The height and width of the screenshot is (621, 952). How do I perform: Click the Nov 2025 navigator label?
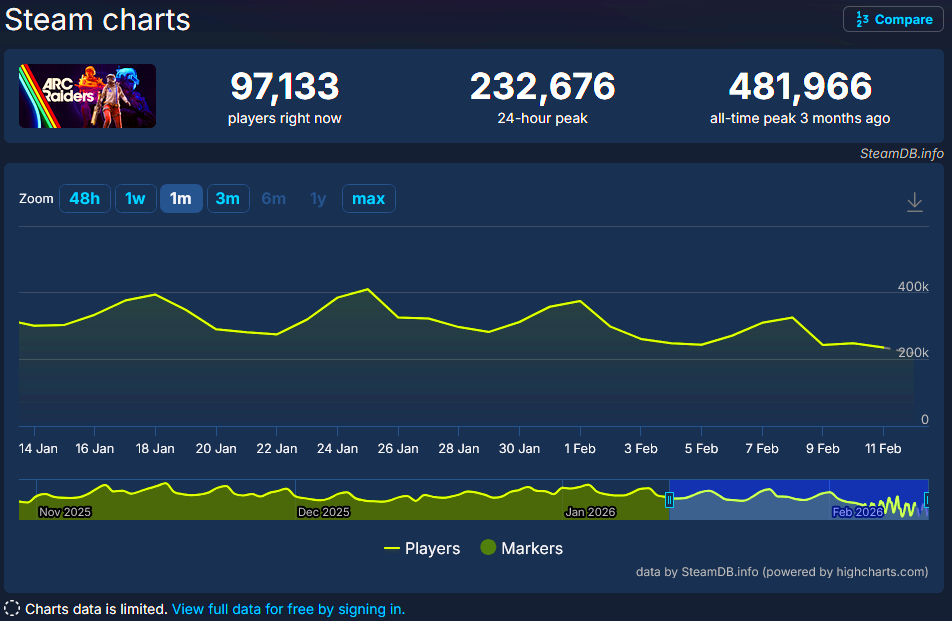(65, 512)
